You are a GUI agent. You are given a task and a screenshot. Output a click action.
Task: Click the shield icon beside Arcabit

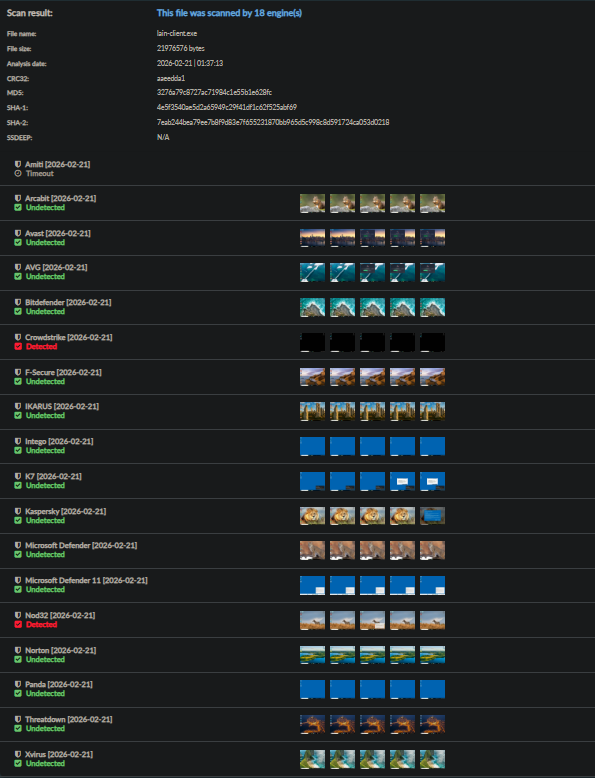click(18, 198)
